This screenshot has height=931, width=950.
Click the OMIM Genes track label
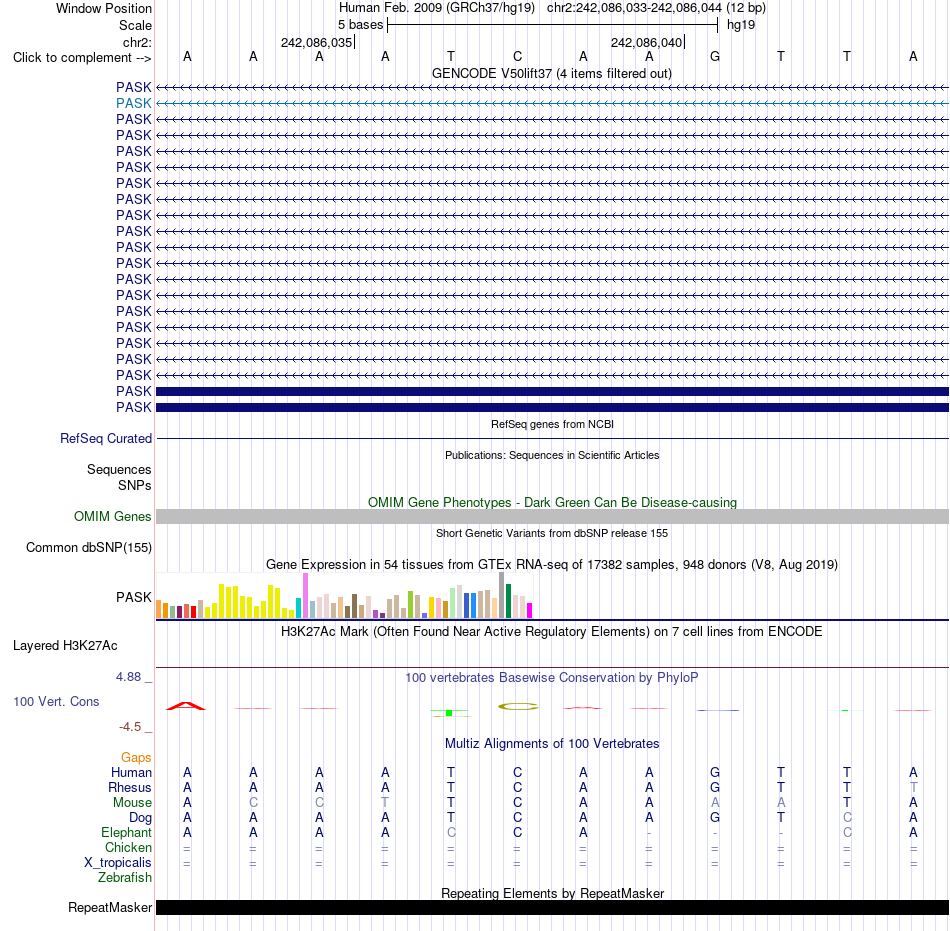pos(112,517)
